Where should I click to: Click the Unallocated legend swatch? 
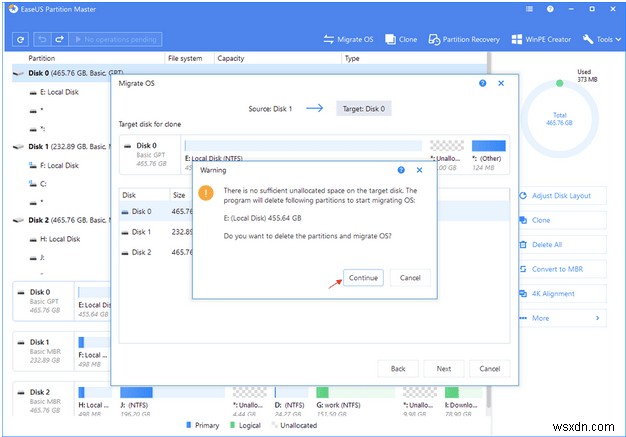(x=274, y=425)
